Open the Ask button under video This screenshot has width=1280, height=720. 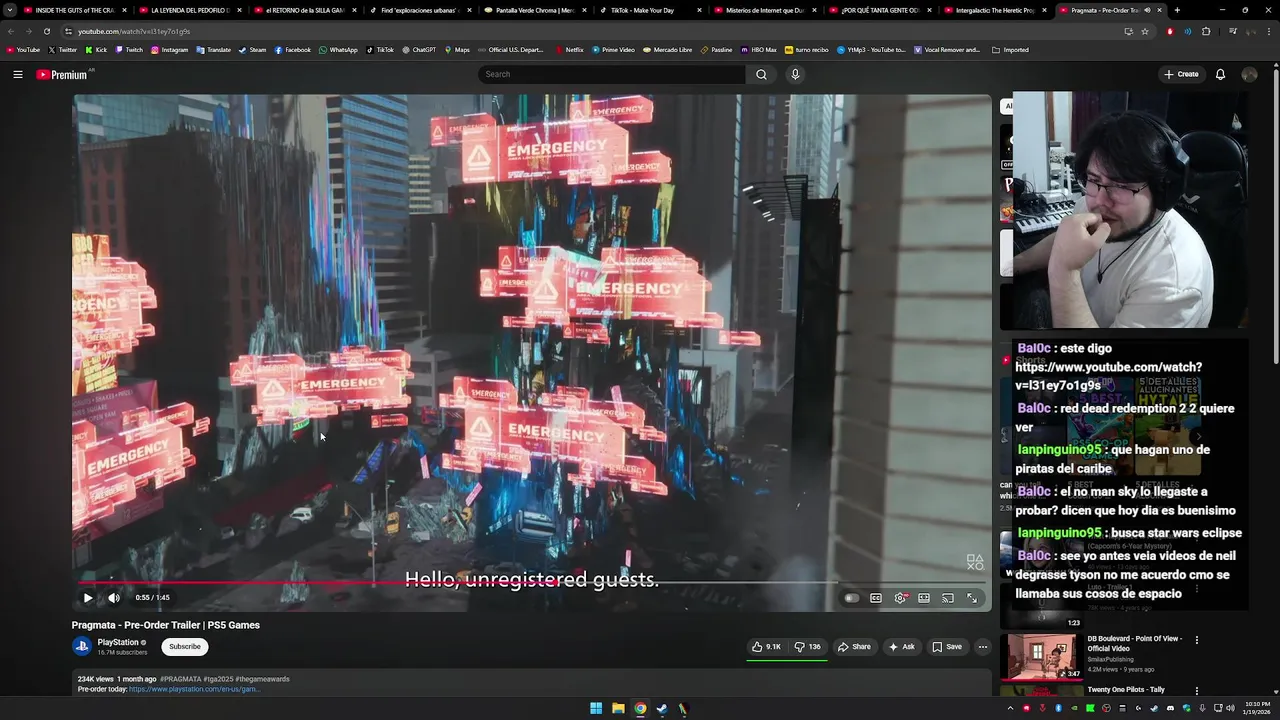pyautogui.click(x=901, y=647)
